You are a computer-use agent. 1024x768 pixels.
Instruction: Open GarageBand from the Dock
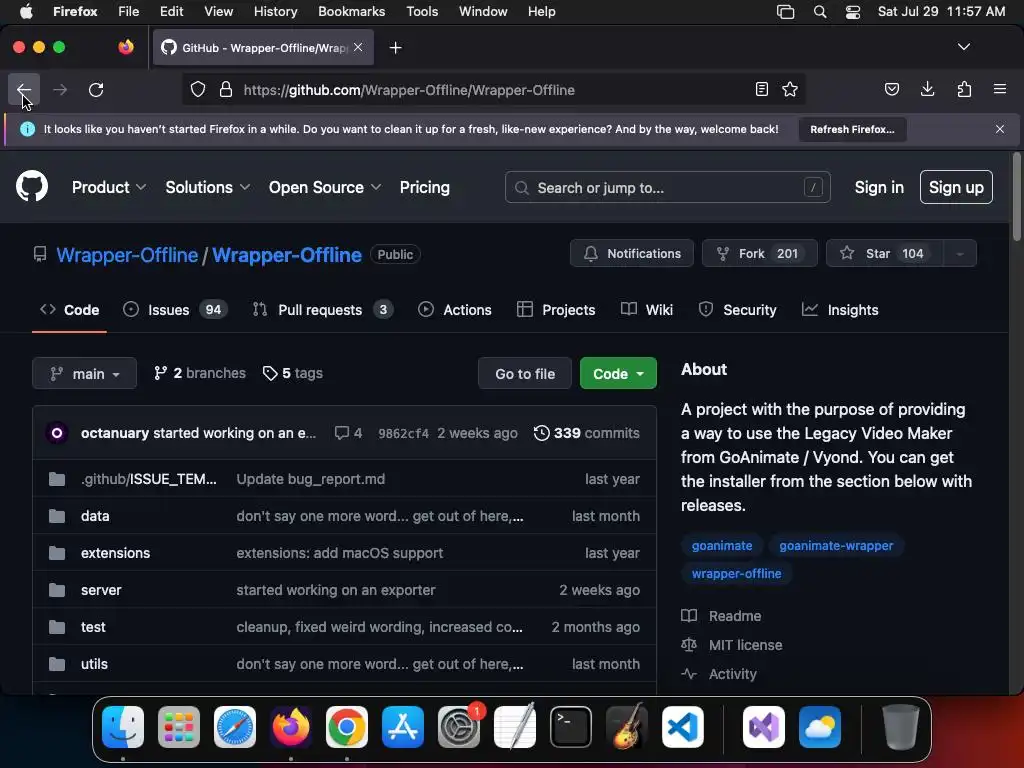tap(627, 727)
